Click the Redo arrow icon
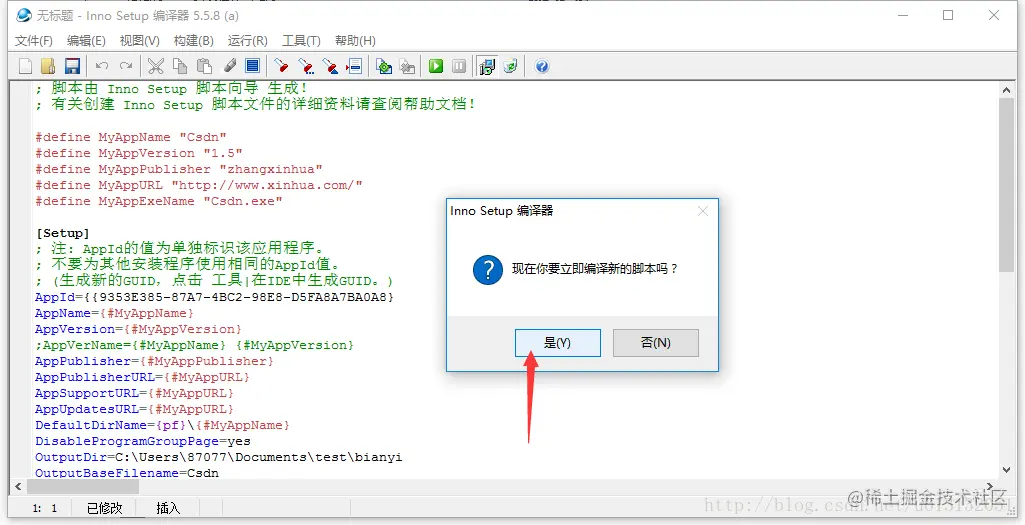This screenshot has height=525, width=1025. point(126,66)
